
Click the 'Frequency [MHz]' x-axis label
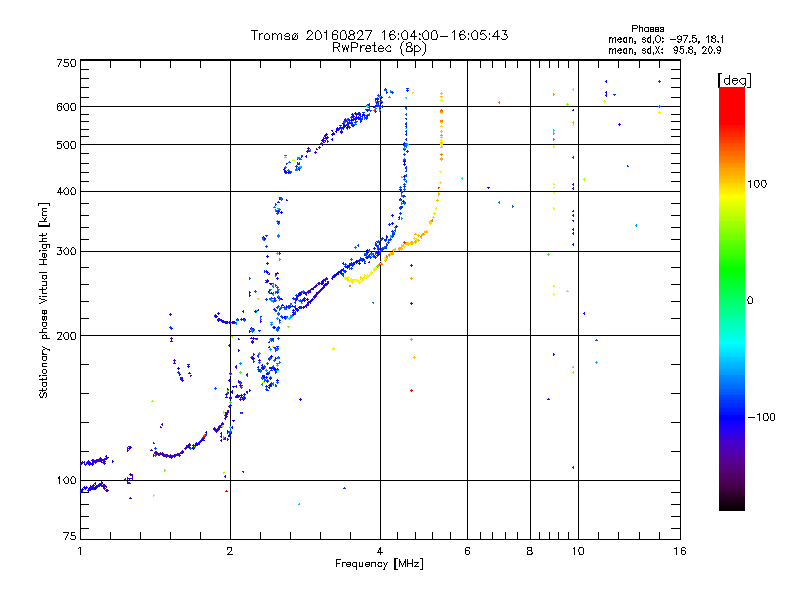coord(379,564)
